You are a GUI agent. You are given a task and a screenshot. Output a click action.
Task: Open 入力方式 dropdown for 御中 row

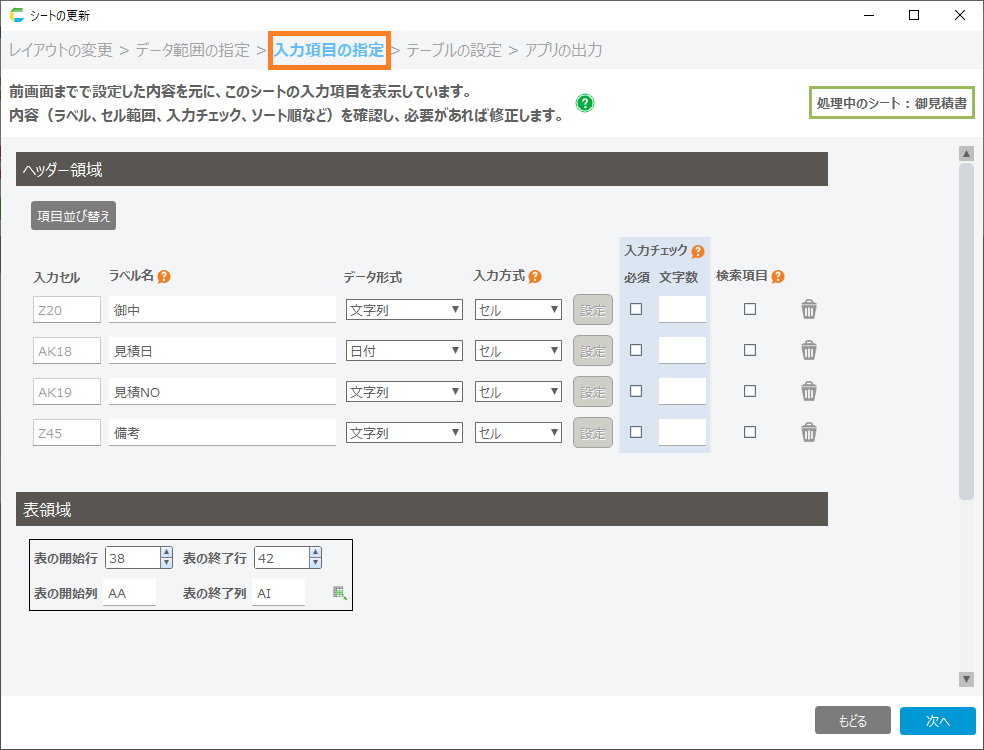pyautogui.click(x=518, y=310)
